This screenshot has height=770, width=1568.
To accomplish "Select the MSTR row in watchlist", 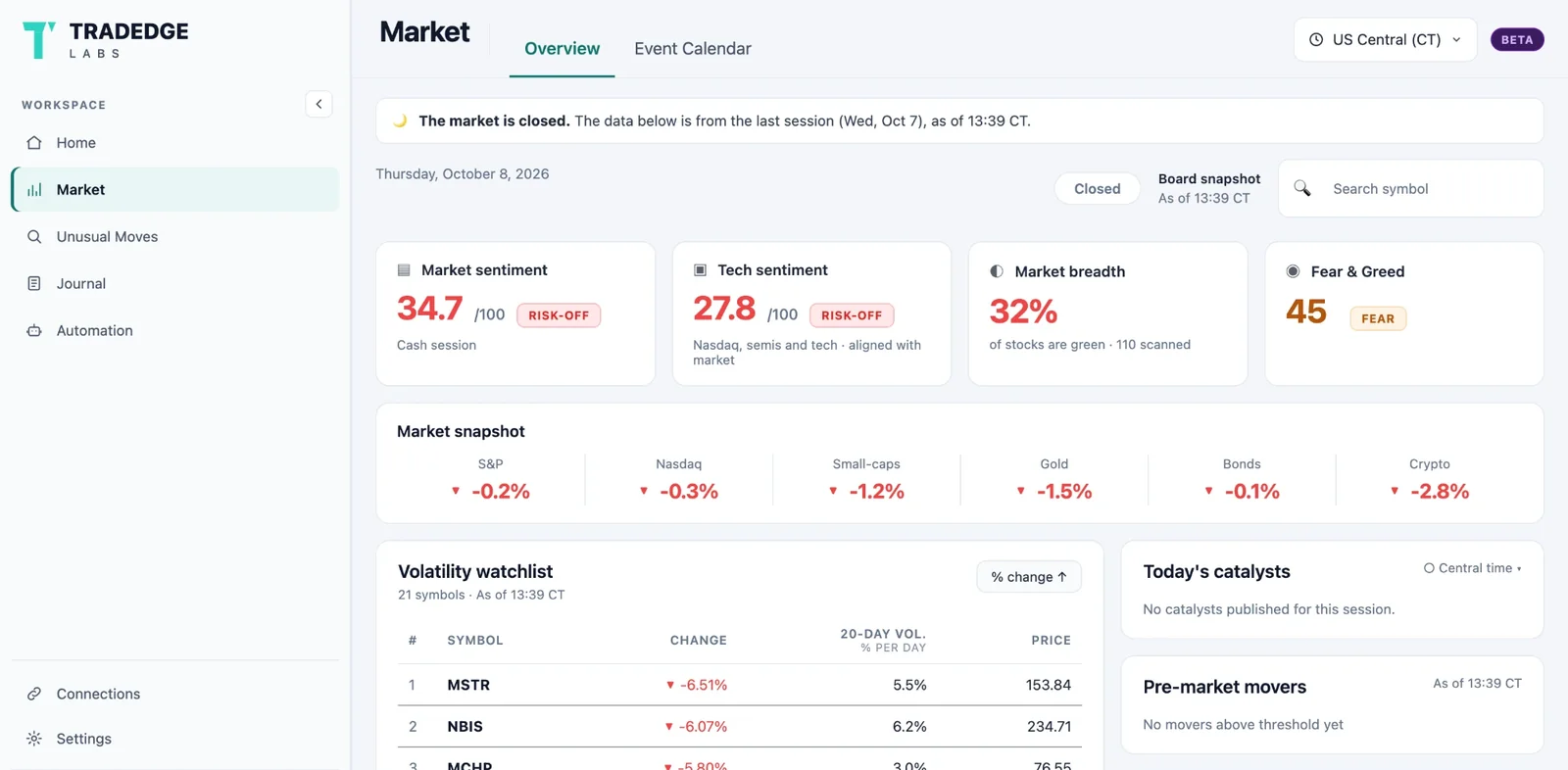I will click(740, 685).
